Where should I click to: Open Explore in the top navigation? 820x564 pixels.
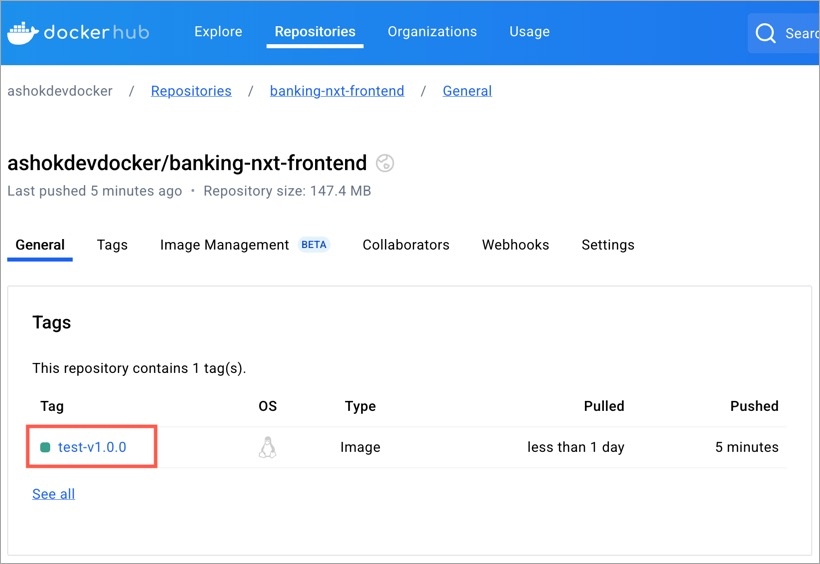[x=218, y=32]
